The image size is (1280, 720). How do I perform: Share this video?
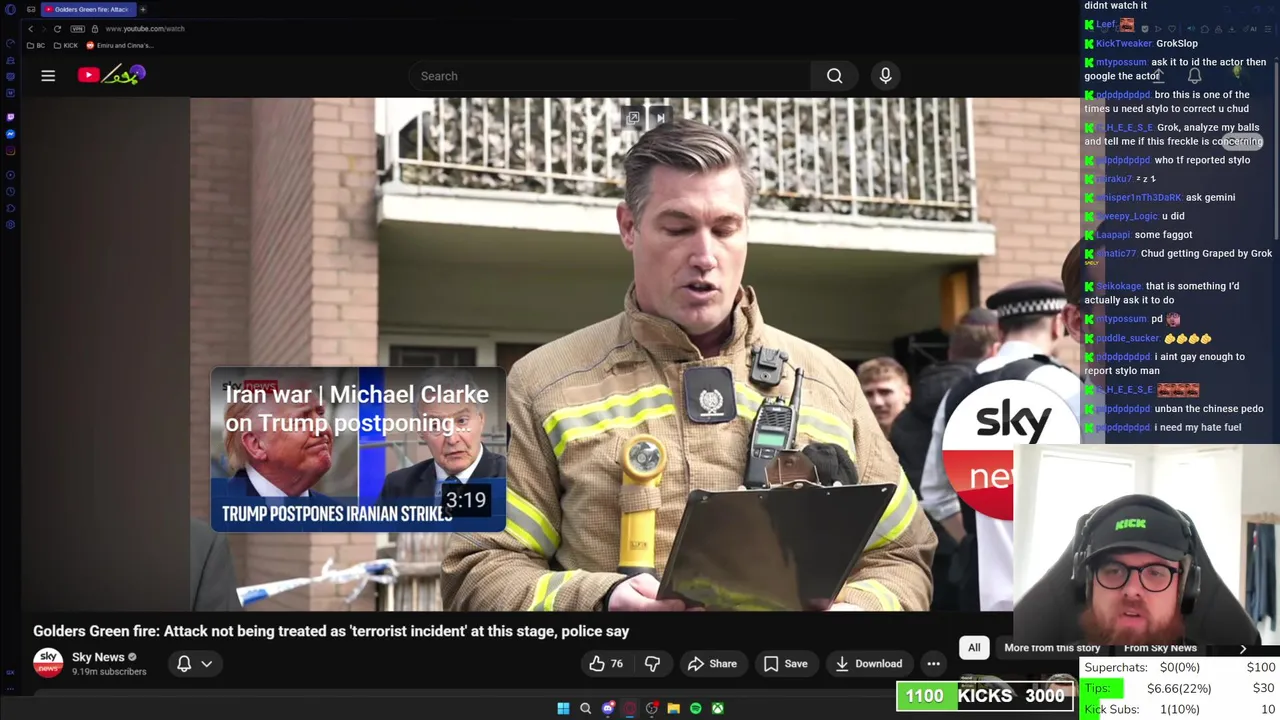coord(712,663)
